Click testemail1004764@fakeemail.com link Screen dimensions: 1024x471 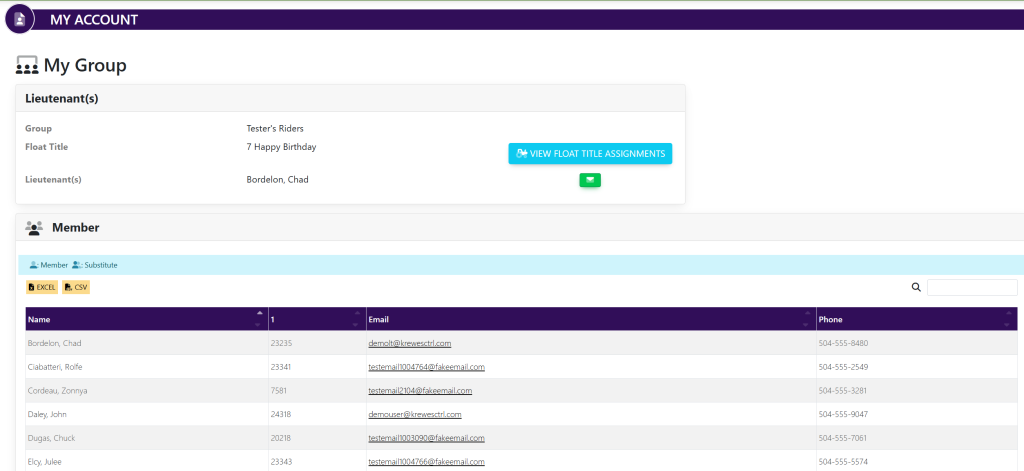point(426,367)
